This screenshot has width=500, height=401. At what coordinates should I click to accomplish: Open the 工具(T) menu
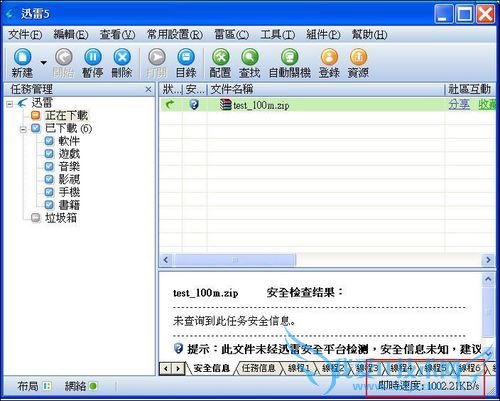click(277, 34)
